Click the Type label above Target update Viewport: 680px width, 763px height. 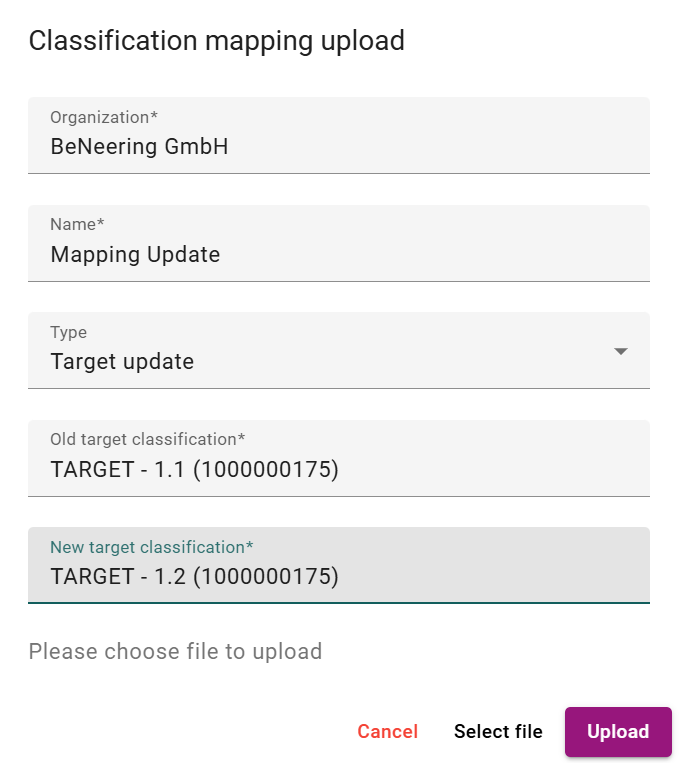pos(68,332)
